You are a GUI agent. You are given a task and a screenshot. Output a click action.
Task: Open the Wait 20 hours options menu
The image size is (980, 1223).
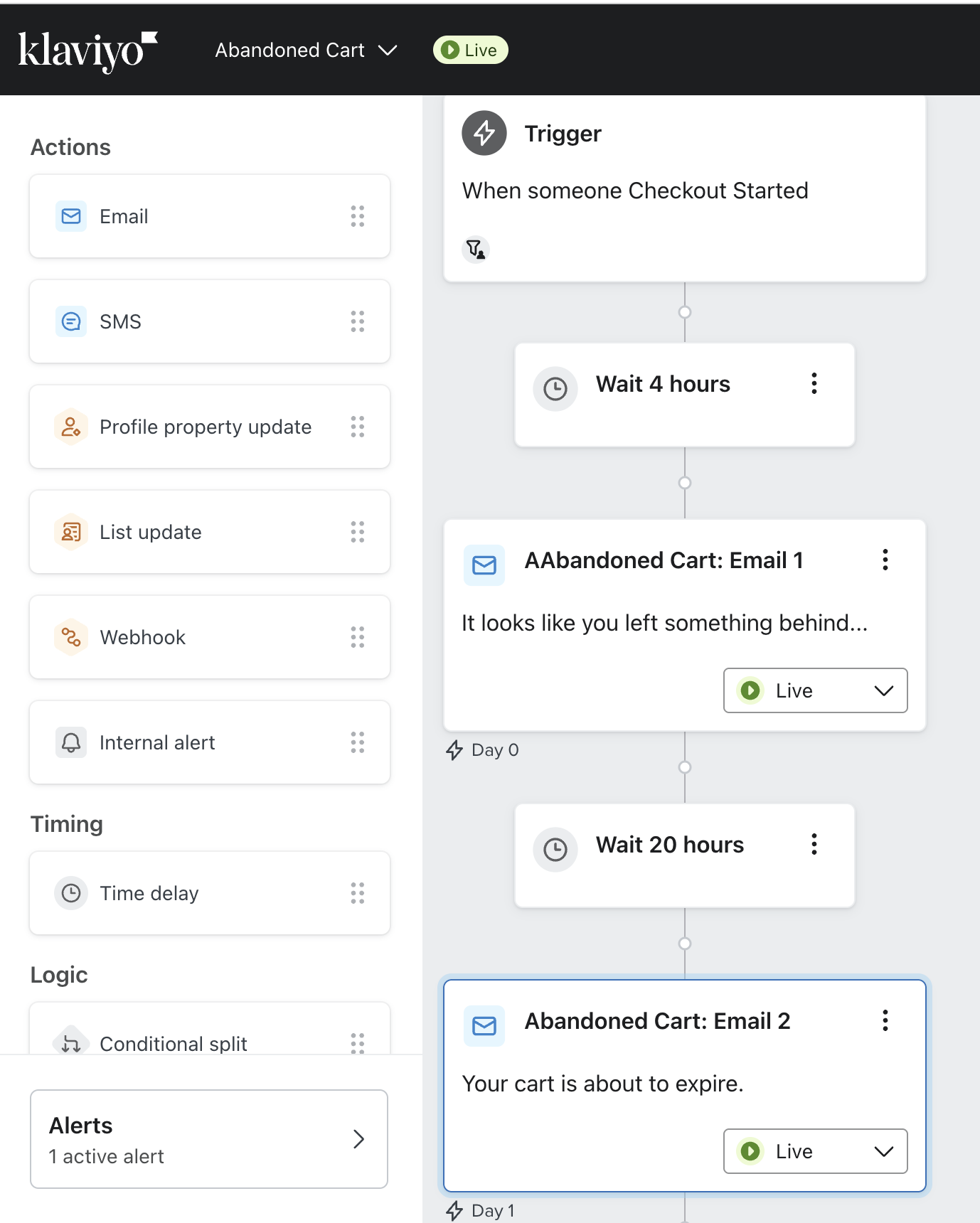(x=814, y=844)
